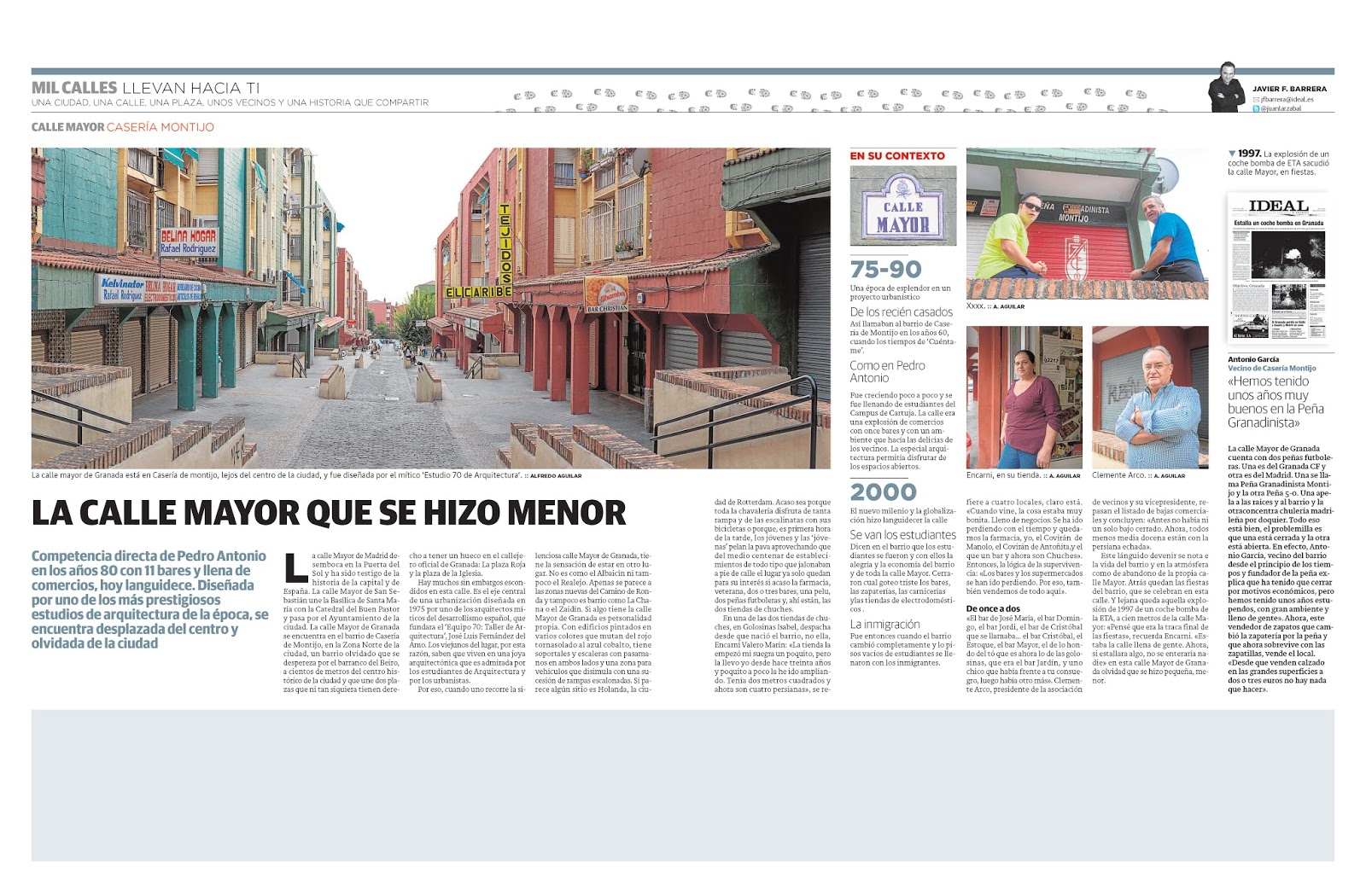Click the author name JAVIER F. BARRERA
Viewport: 1366px width, 896px height.
(1289, 89)
